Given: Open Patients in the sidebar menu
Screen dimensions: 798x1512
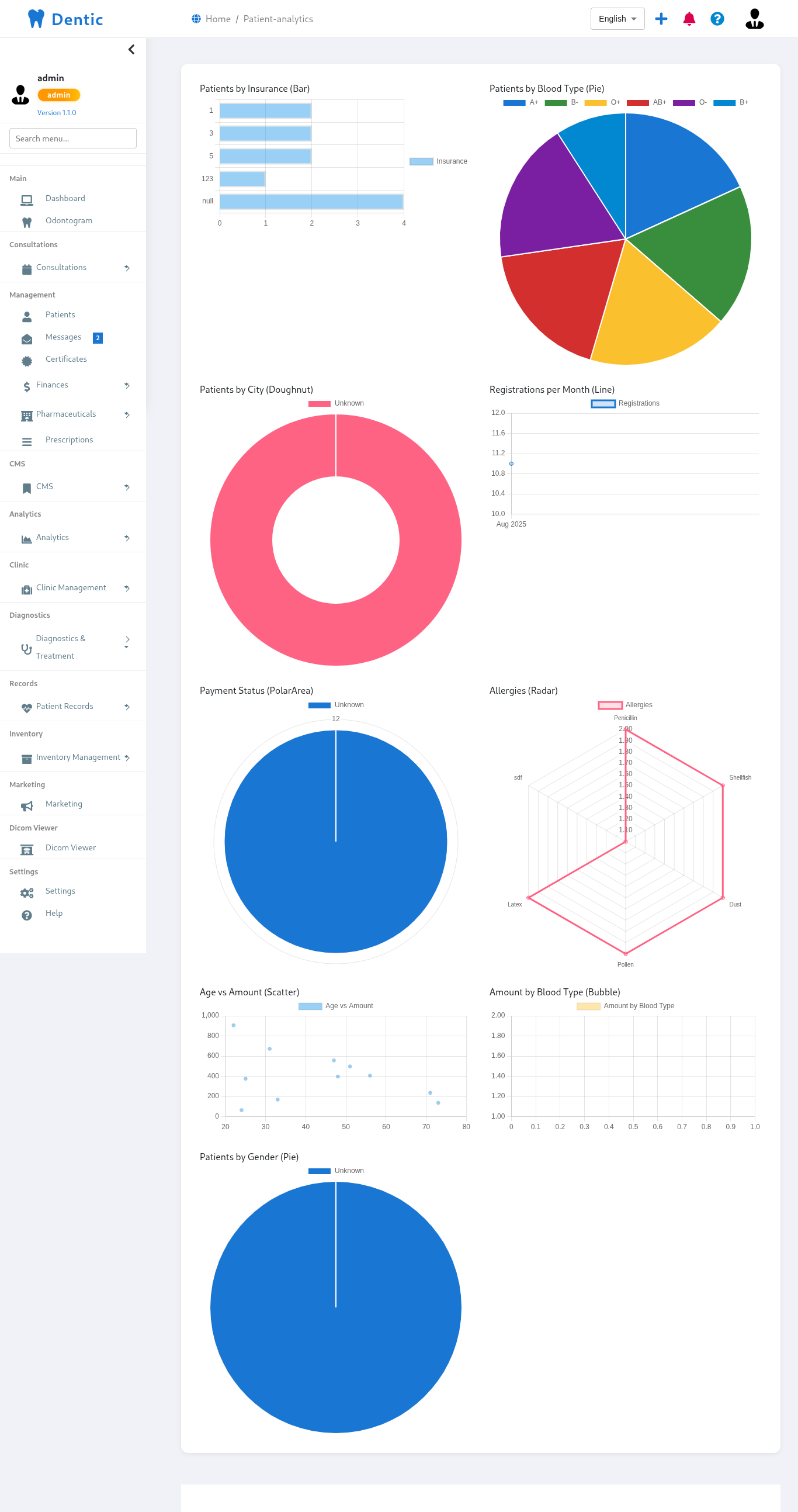Looking at the screenshot, I should (x=60, y=314).
